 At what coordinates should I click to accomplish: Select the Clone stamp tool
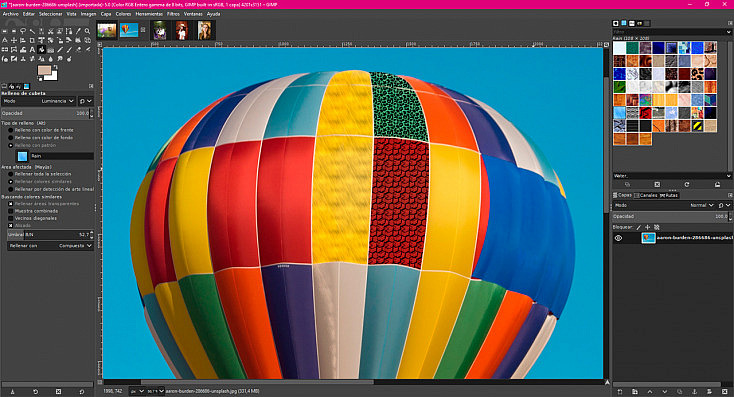click(23, 59)
